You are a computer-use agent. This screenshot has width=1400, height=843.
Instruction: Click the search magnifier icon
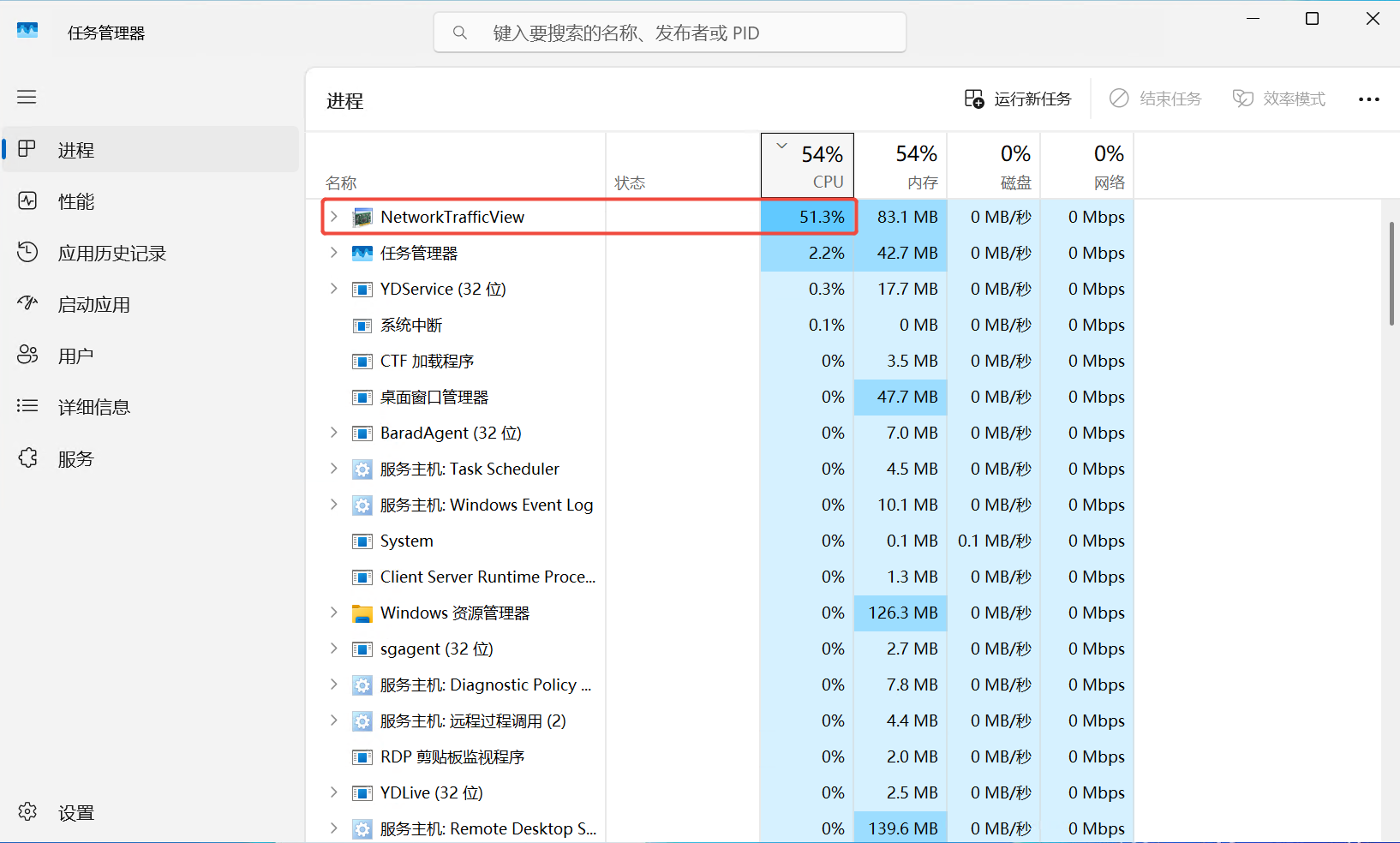[x=460, y=33]
